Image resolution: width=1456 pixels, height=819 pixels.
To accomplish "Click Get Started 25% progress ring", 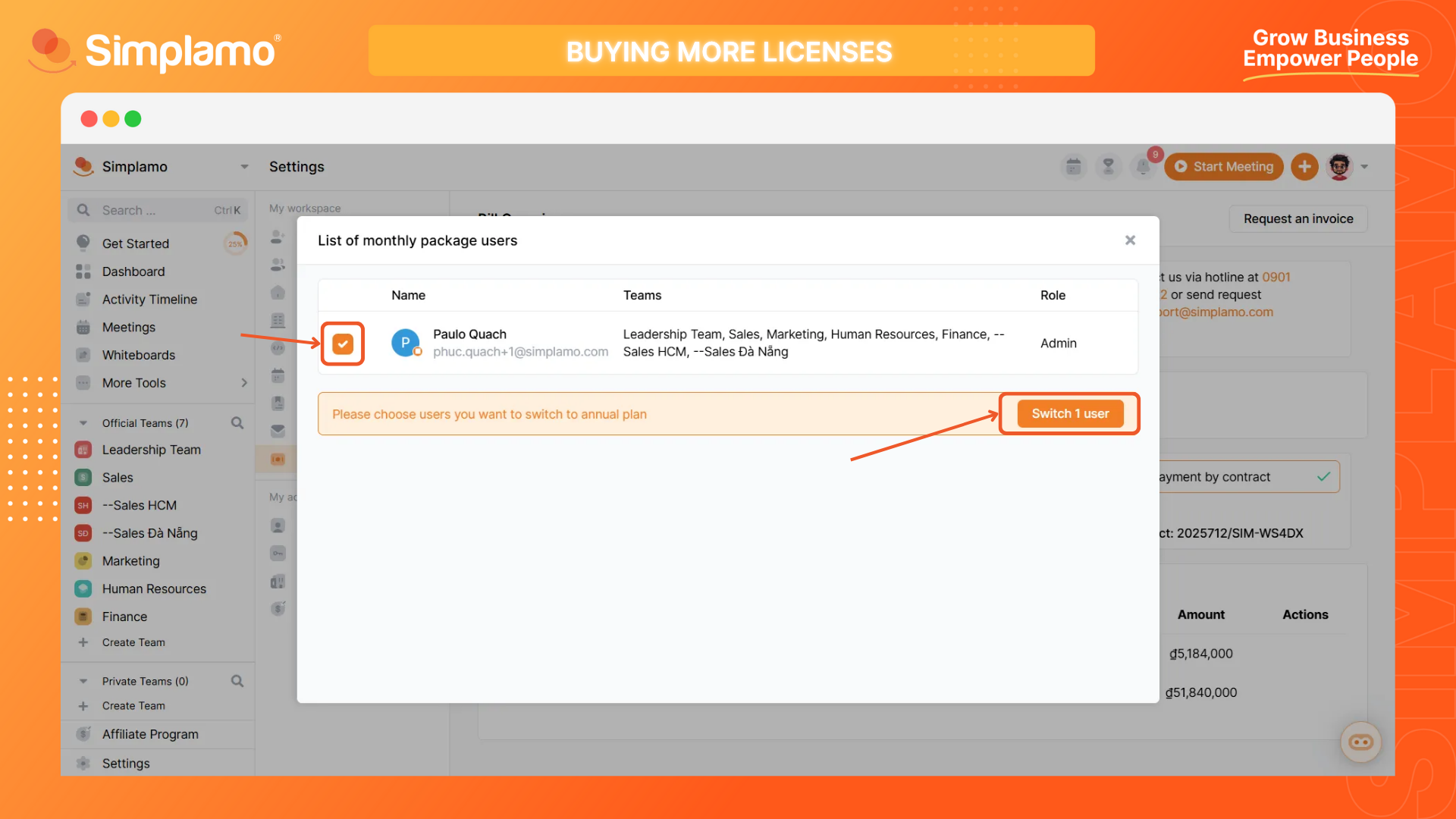I will [236, 243].
